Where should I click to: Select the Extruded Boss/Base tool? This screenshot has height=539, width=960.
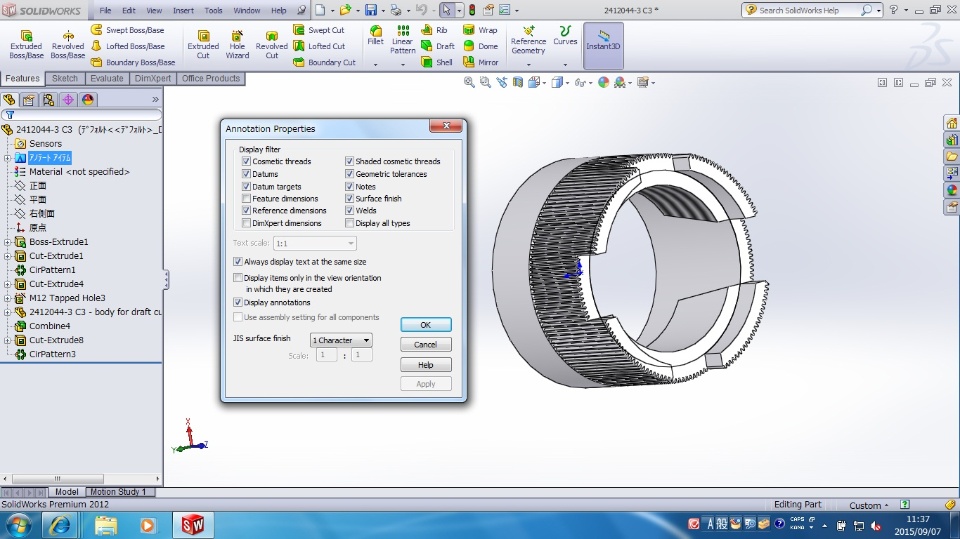26,44
